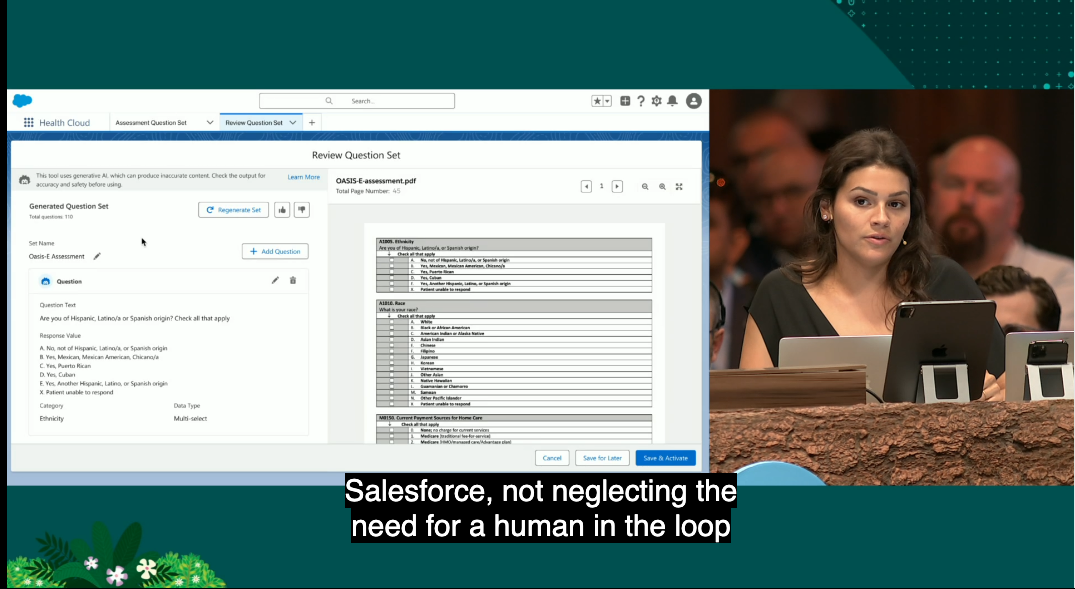Open the Favorites list dropdown arrow

(x=607, y=101)
